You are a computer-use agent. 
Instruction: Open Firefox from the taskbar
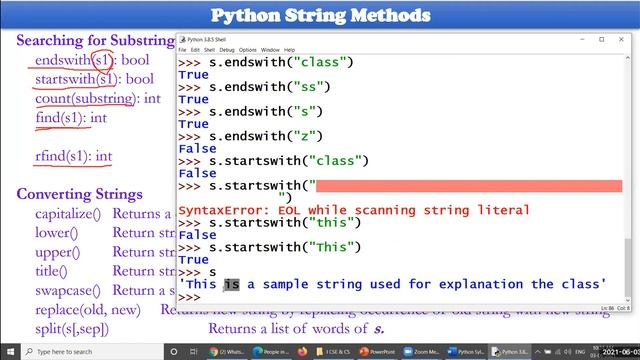tap(302, 352)
